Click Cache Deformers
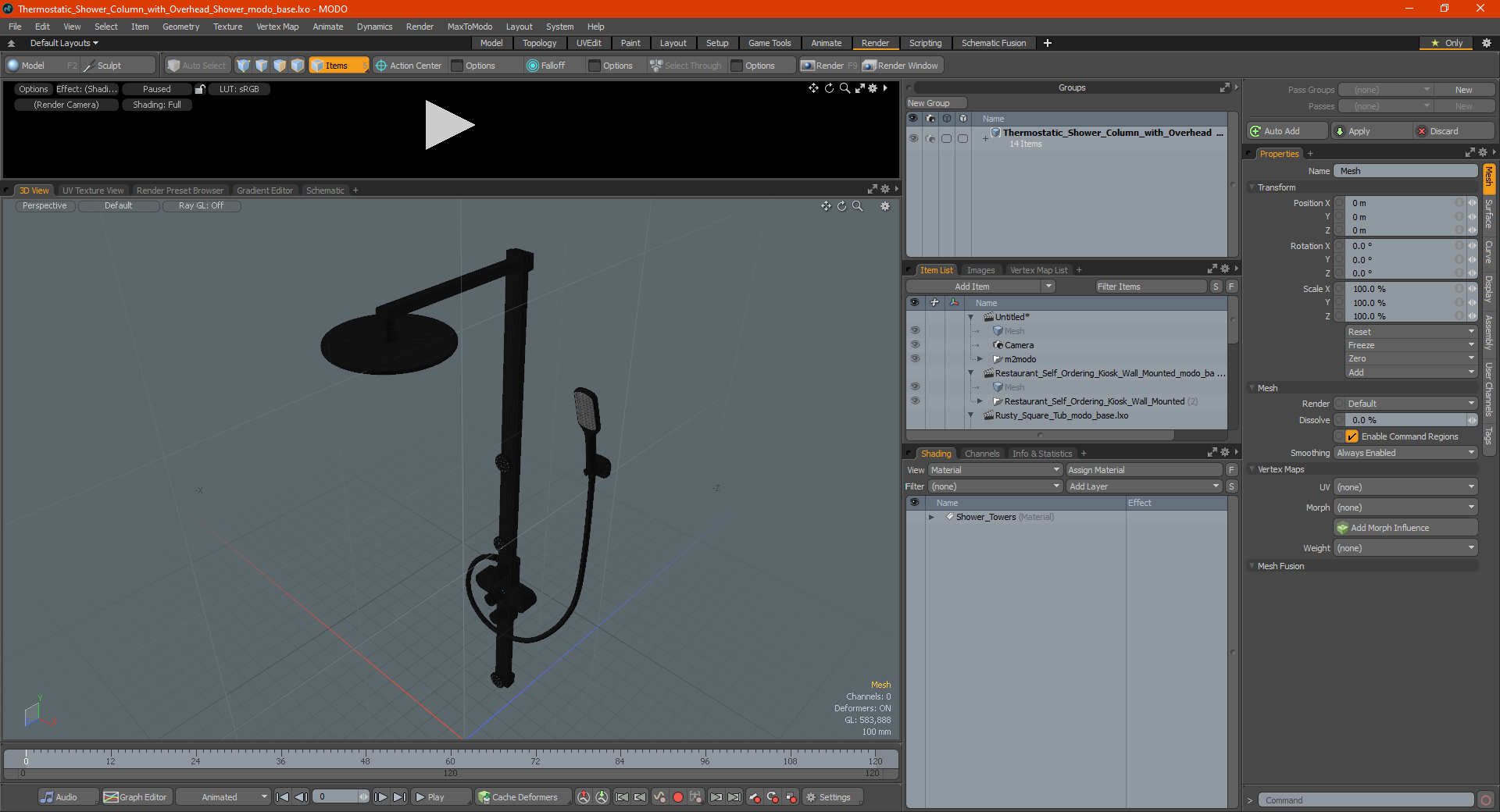This screenshot has width=1500, height=812. 523,797
